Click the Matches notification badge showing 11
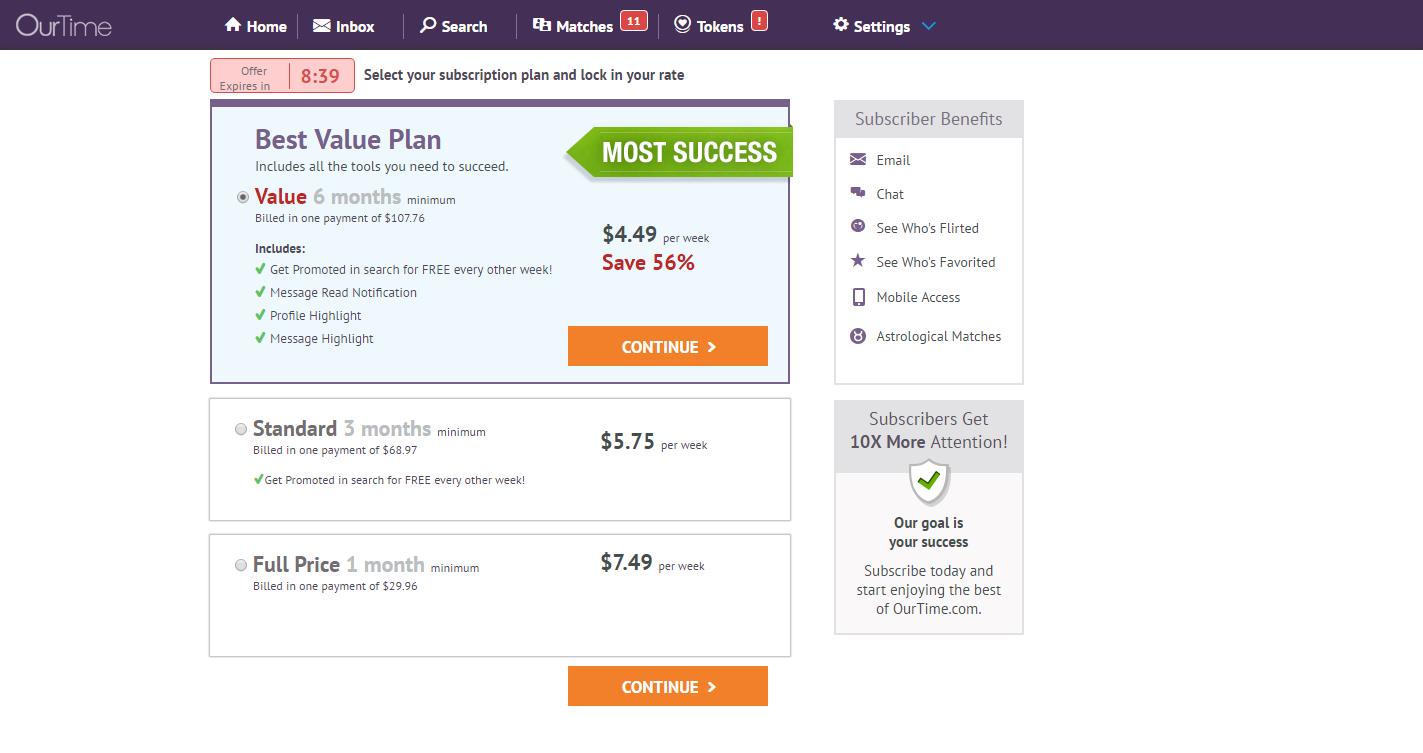Image resolution: width=1423 pixels, height=753 pixels. click(x=633, y=20)
